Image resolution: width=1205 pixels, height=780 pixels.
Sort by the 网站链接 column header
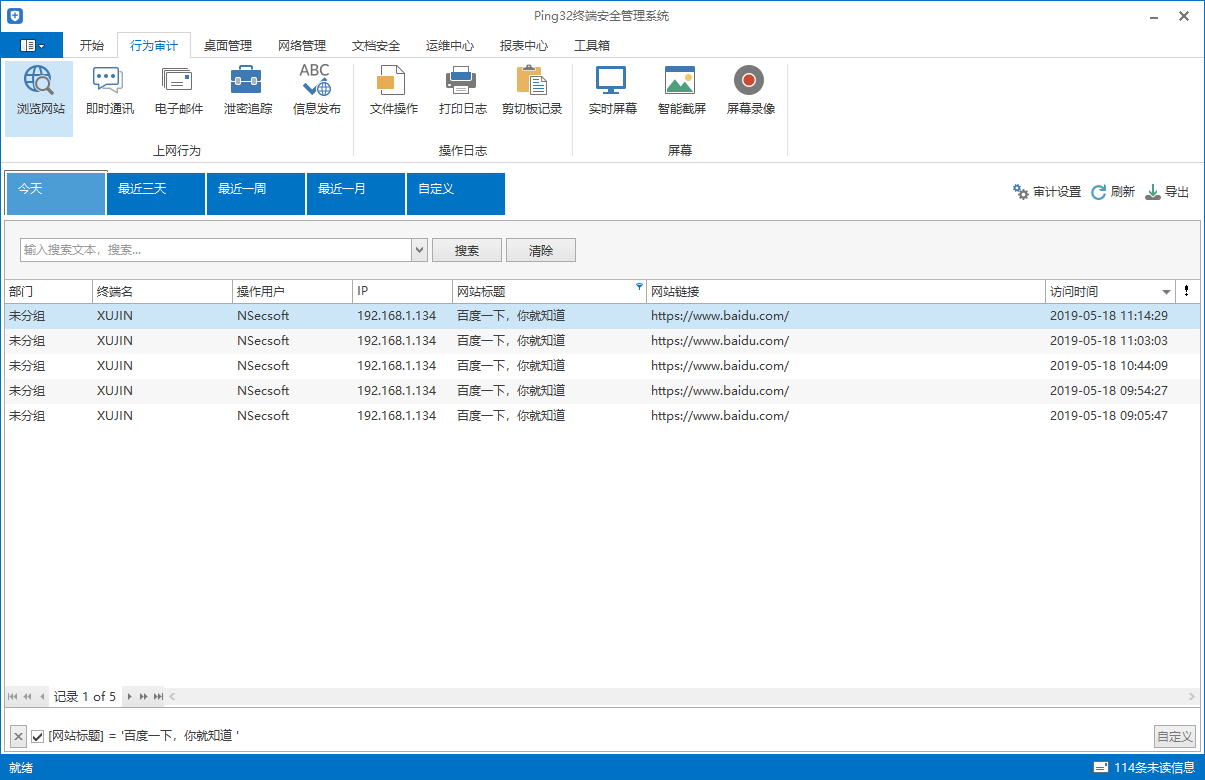click(x=846, y=291)
